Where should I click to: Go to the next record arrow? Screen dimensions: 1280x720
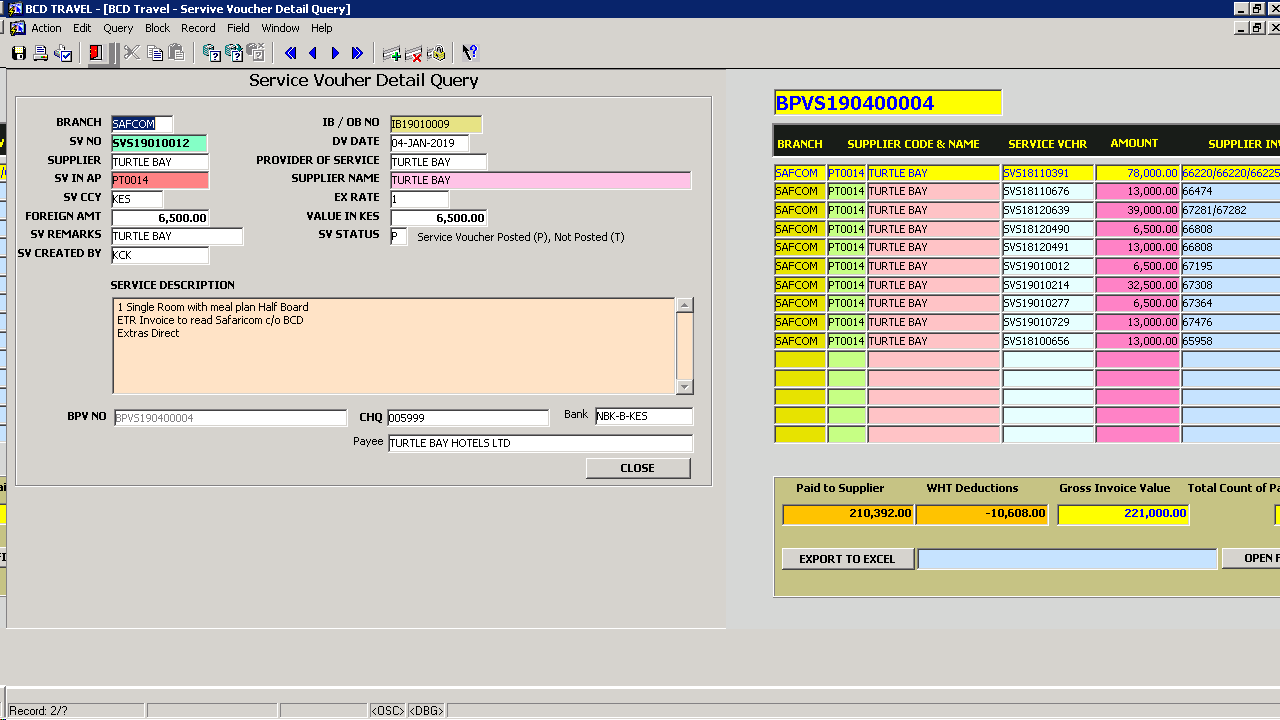point(335,53)
